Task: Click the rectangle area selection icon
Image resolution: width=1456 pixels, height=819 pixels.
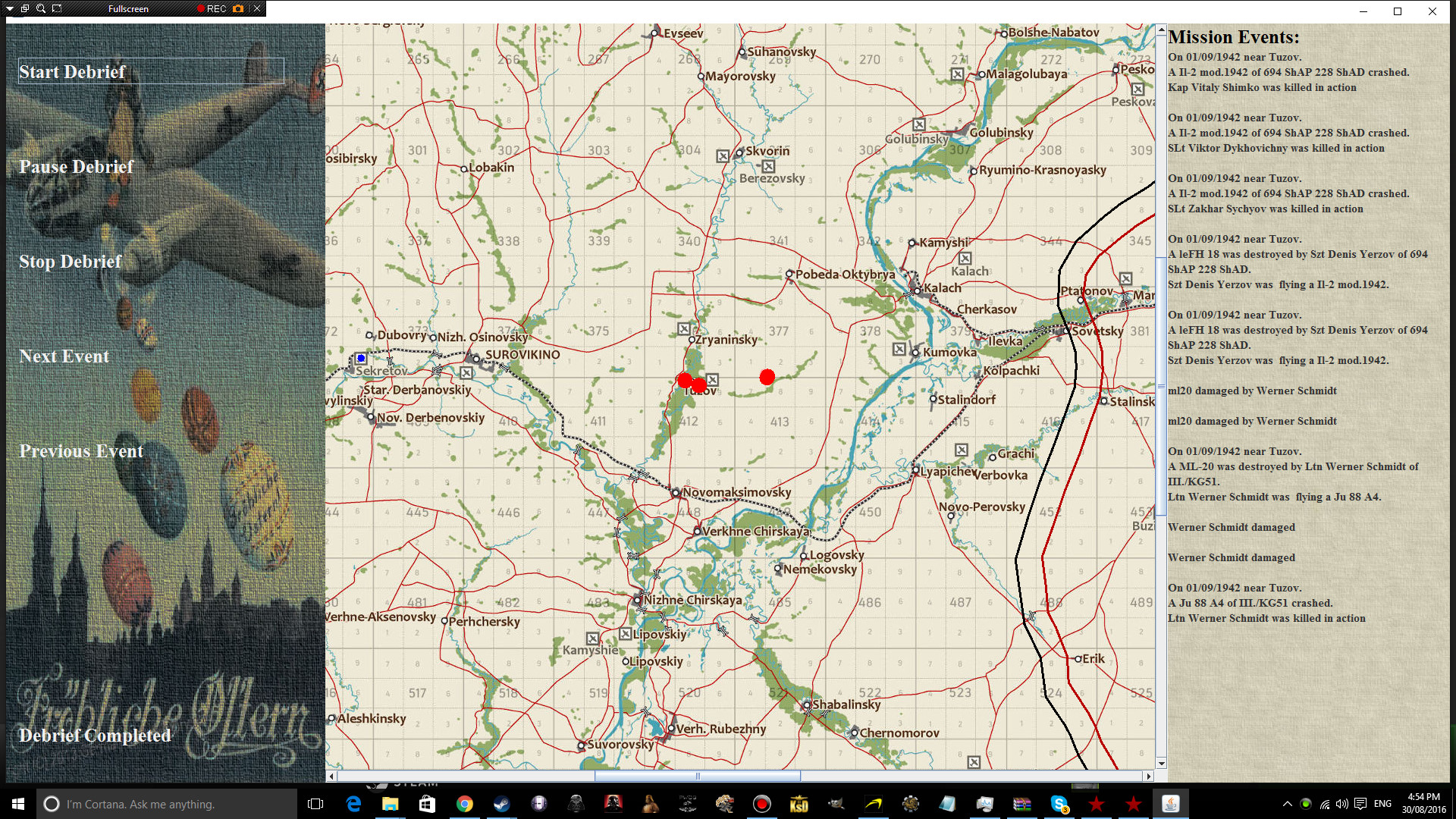Action: tap(57, 8)
